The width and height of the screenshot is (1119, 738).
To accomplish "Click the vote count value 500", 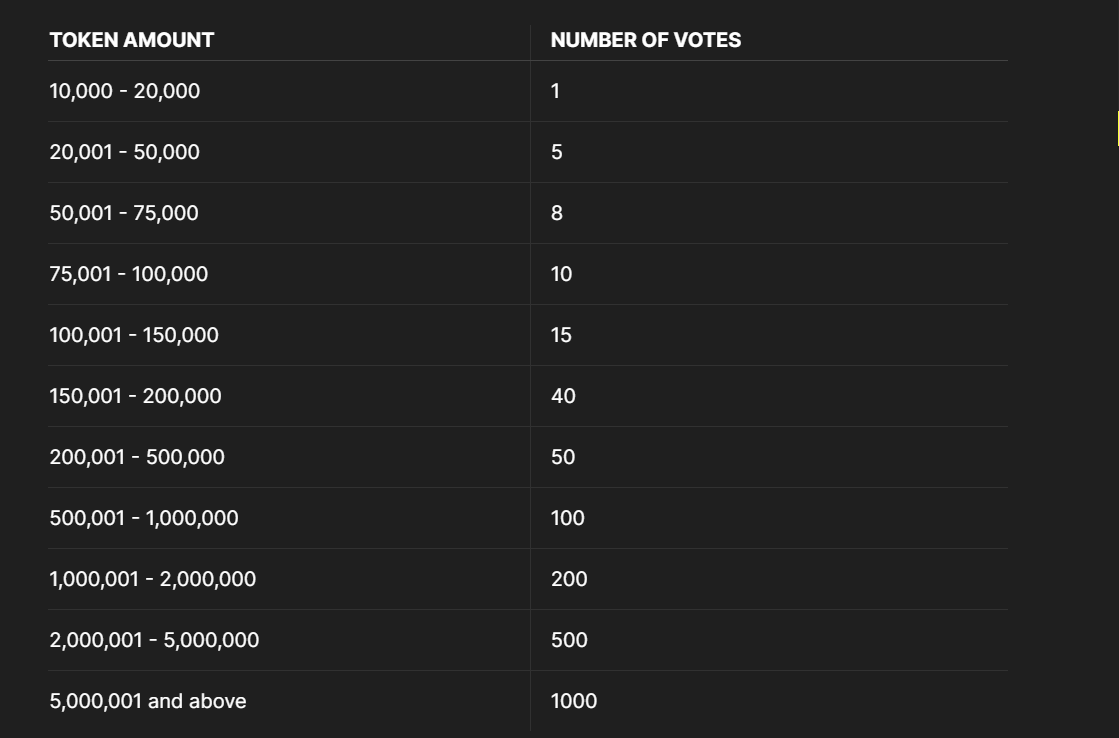I will [x=569, y=640].
